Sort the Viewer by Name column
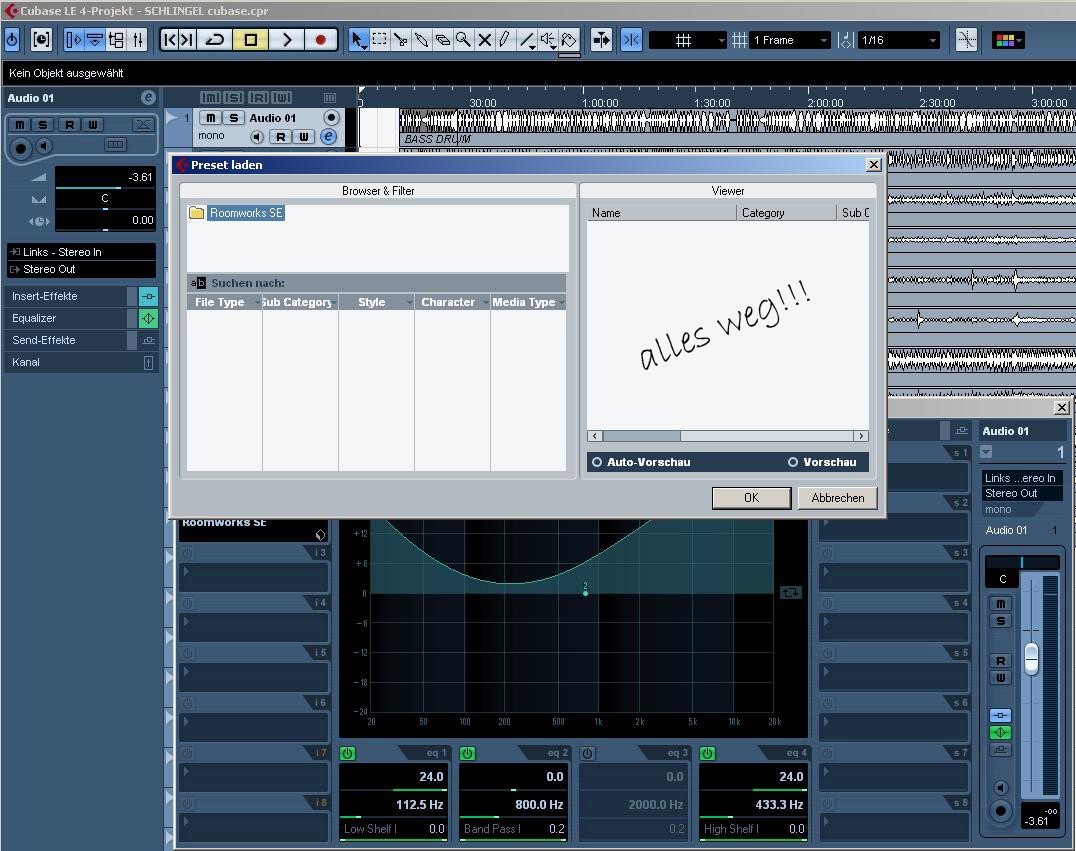The image size is (1076, 851). (x=662, y=213)
